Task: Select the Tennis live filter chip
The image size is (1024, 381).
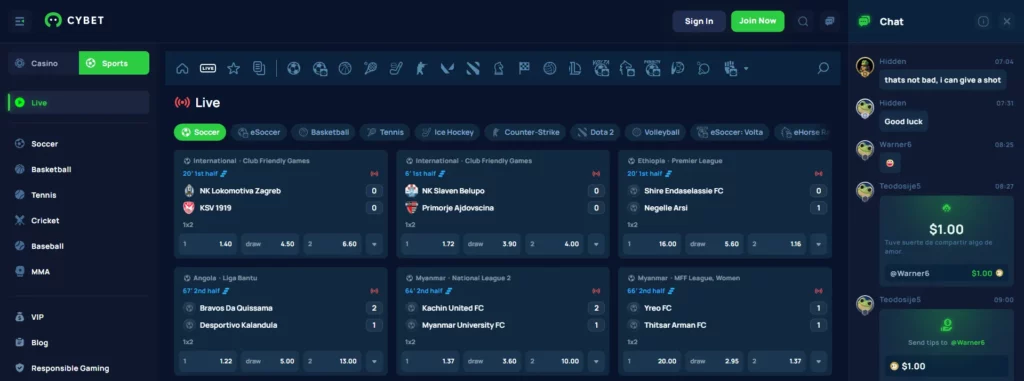Action: point(385,132)
